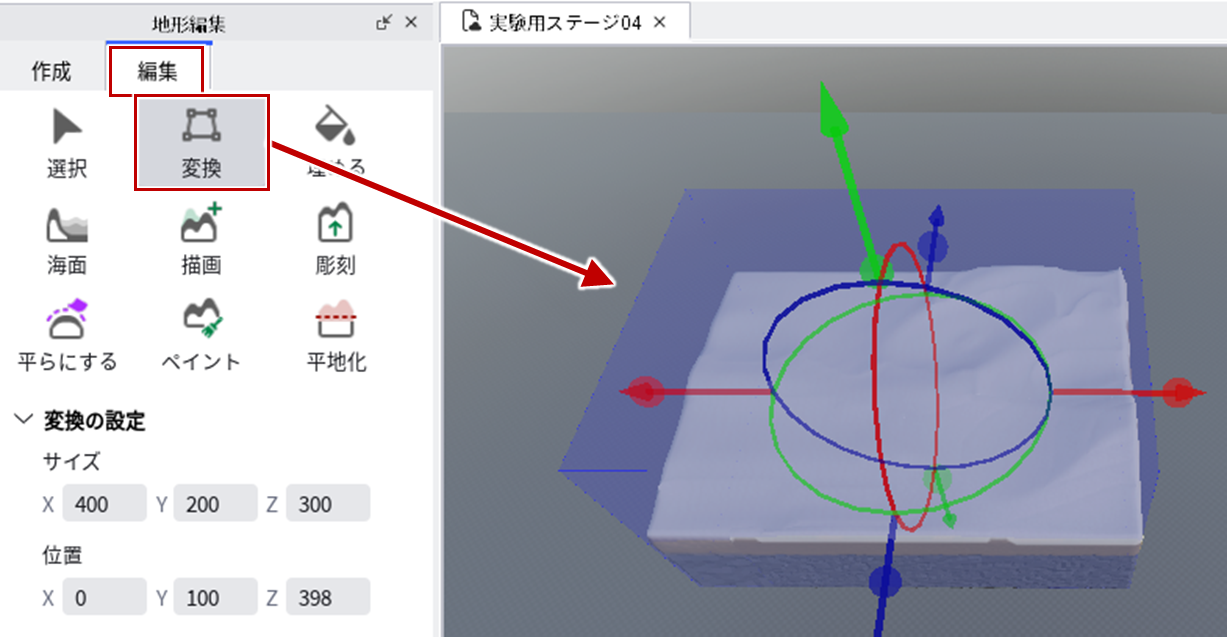Viewport: 1227px width, 637px height.
Task: Select the 彫刻 (Sculpt) tool
Action: (x=335, y=240)
